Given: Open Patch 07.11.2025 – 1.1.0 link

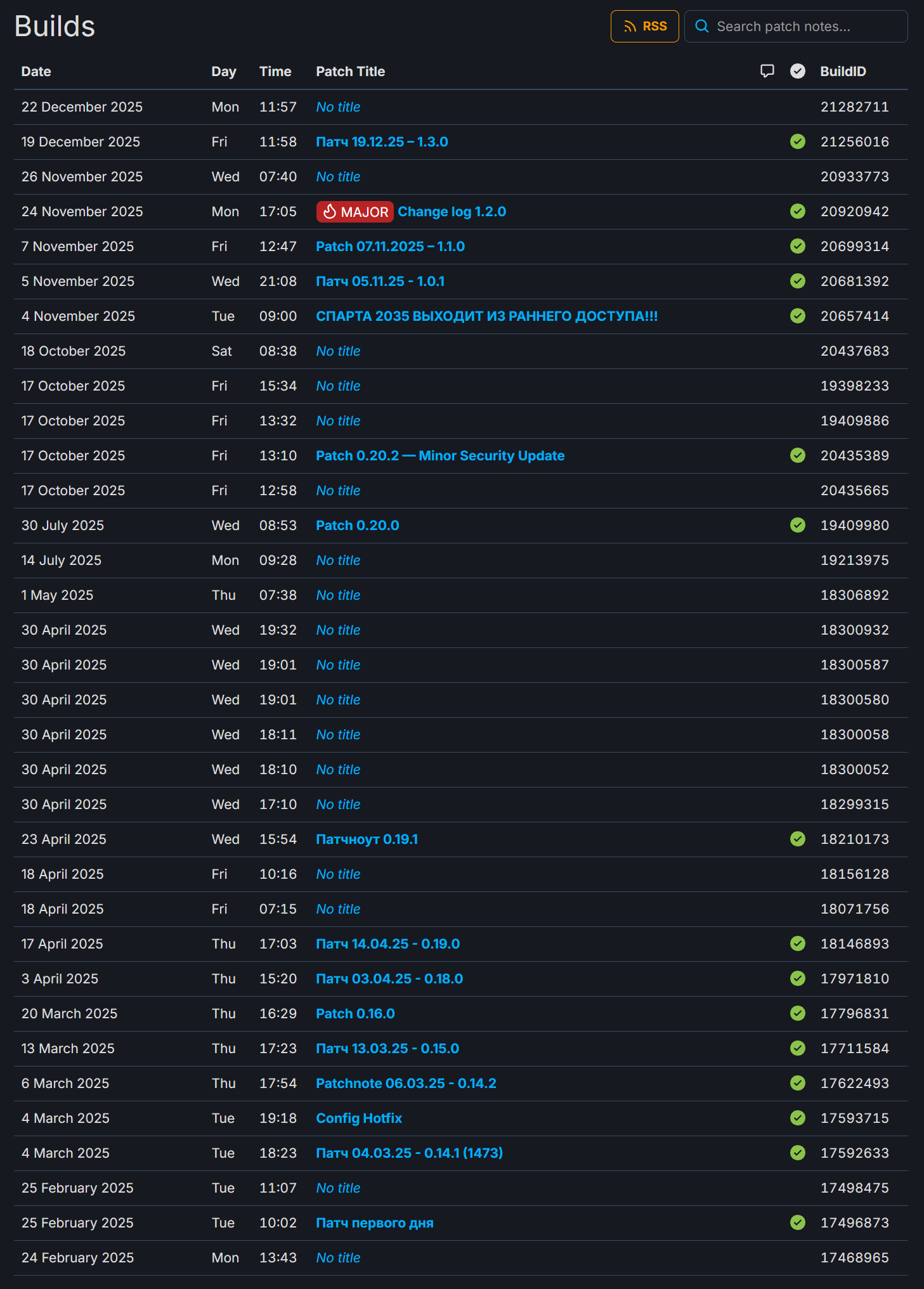Looking at the screenshot, I should tap(390, 247).
